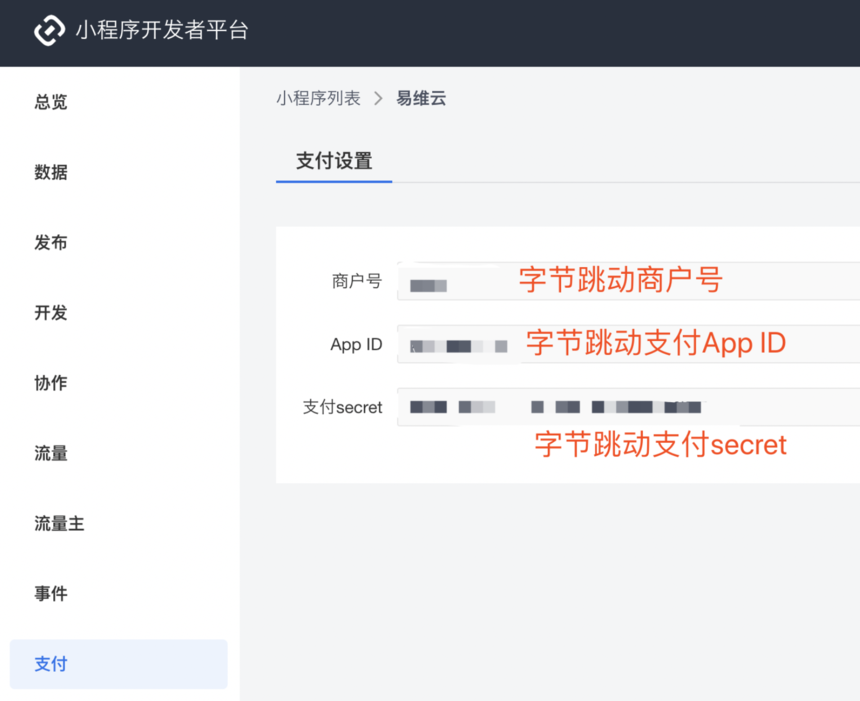The width and height of the screenshot is (860, 701).
Task: Click the 小程序开发者平台 header title
Action: click(162, 30)
